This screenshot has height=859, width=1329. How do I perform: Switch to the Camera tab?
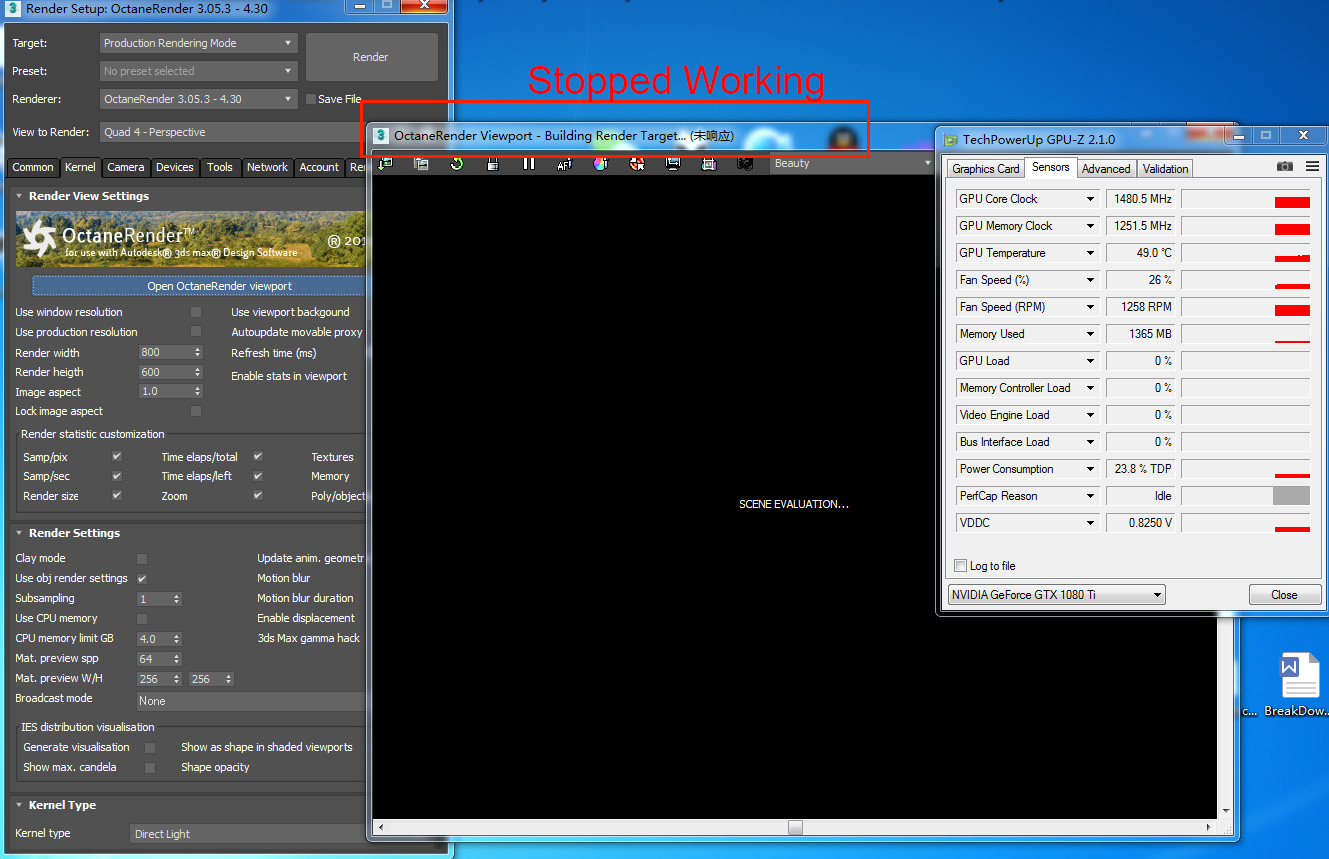coord(126,167)
